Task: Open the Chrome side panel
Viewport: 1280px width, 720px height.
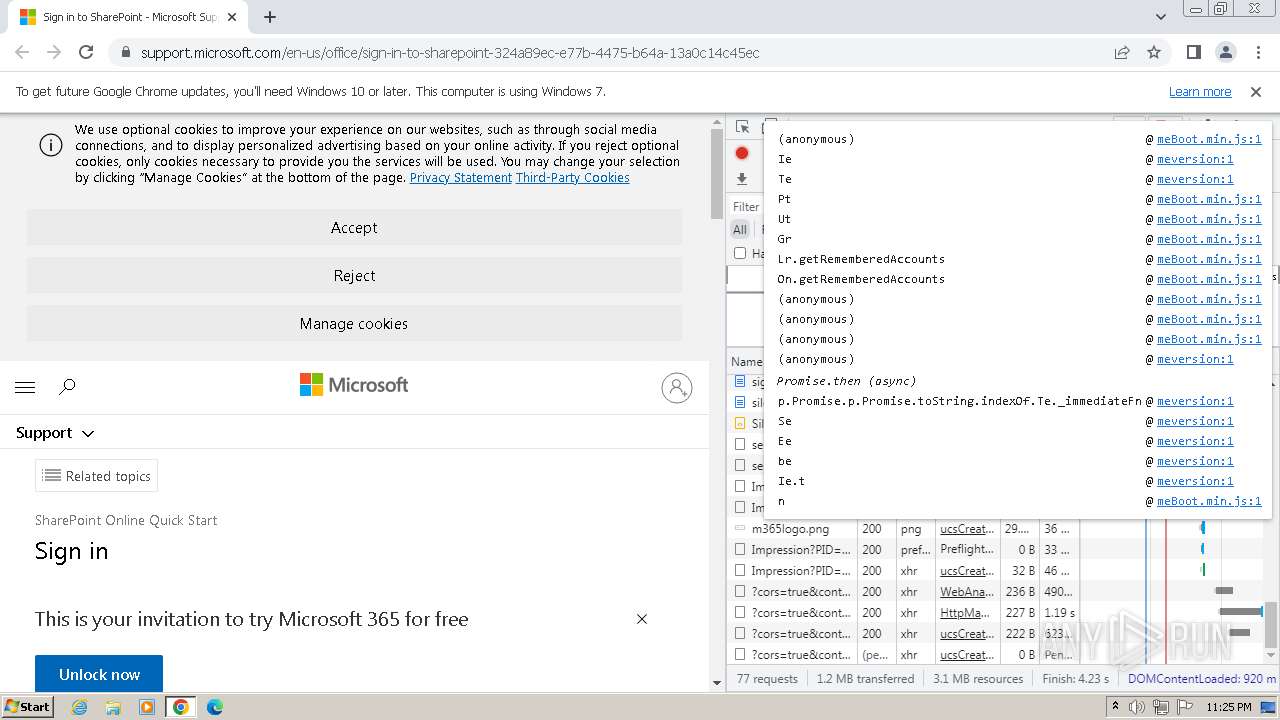Action: click(1194, 52)
